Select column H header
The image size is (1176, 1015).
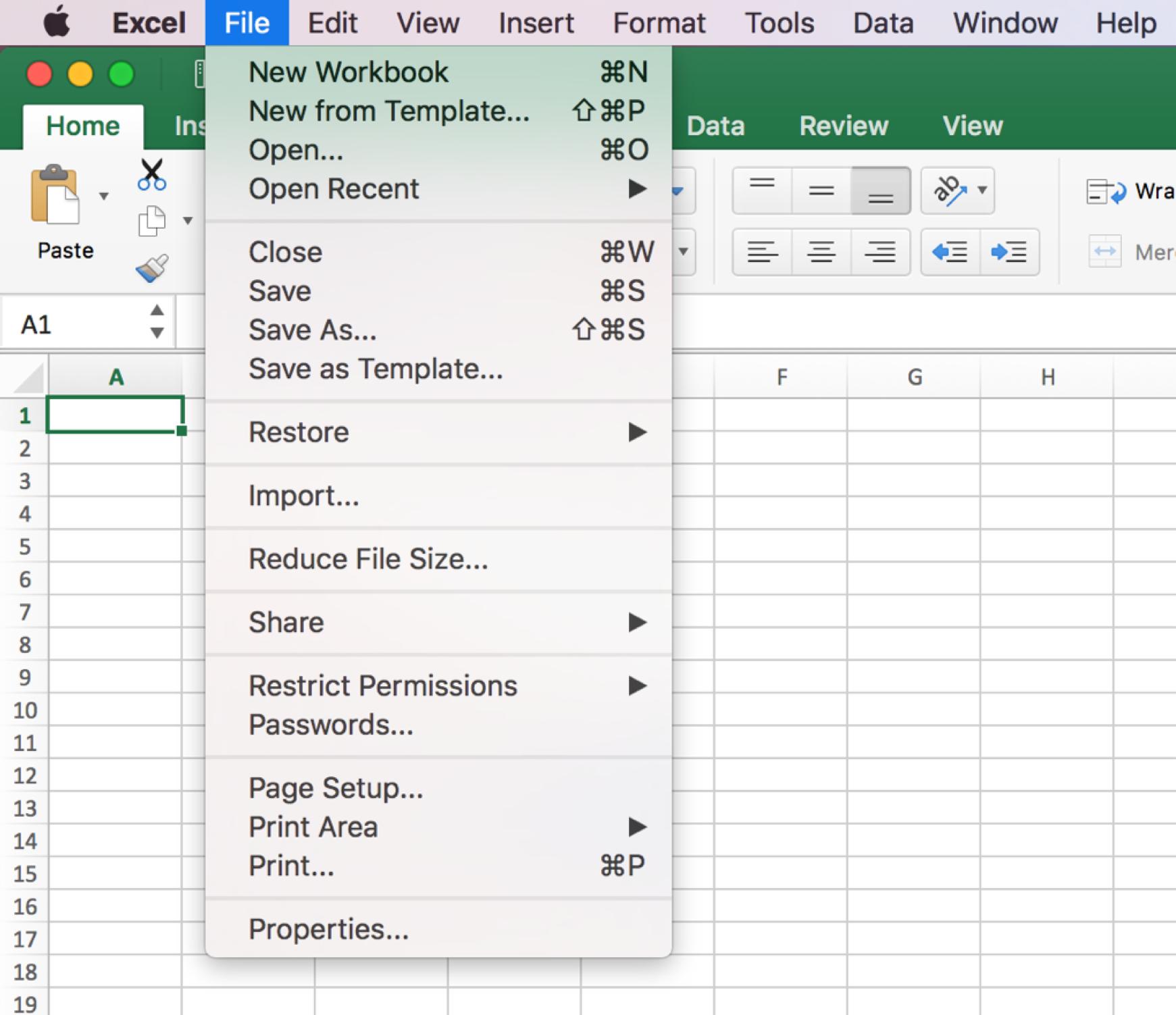(x=1048, y=377)
